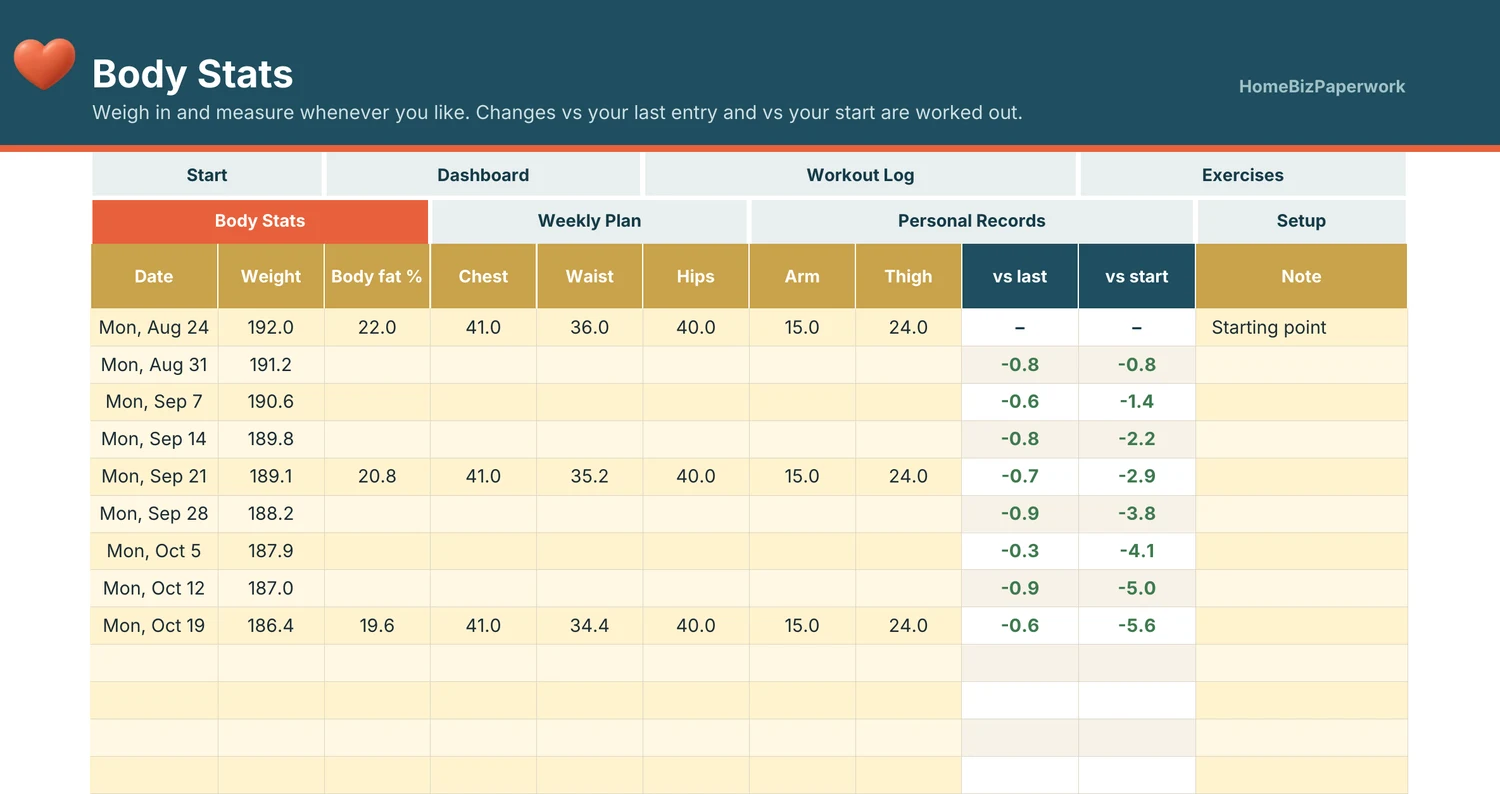Screen dimensions: 1500x794
Task: Open the Weekly Plan tab
Action: click(x=589, y=221)
